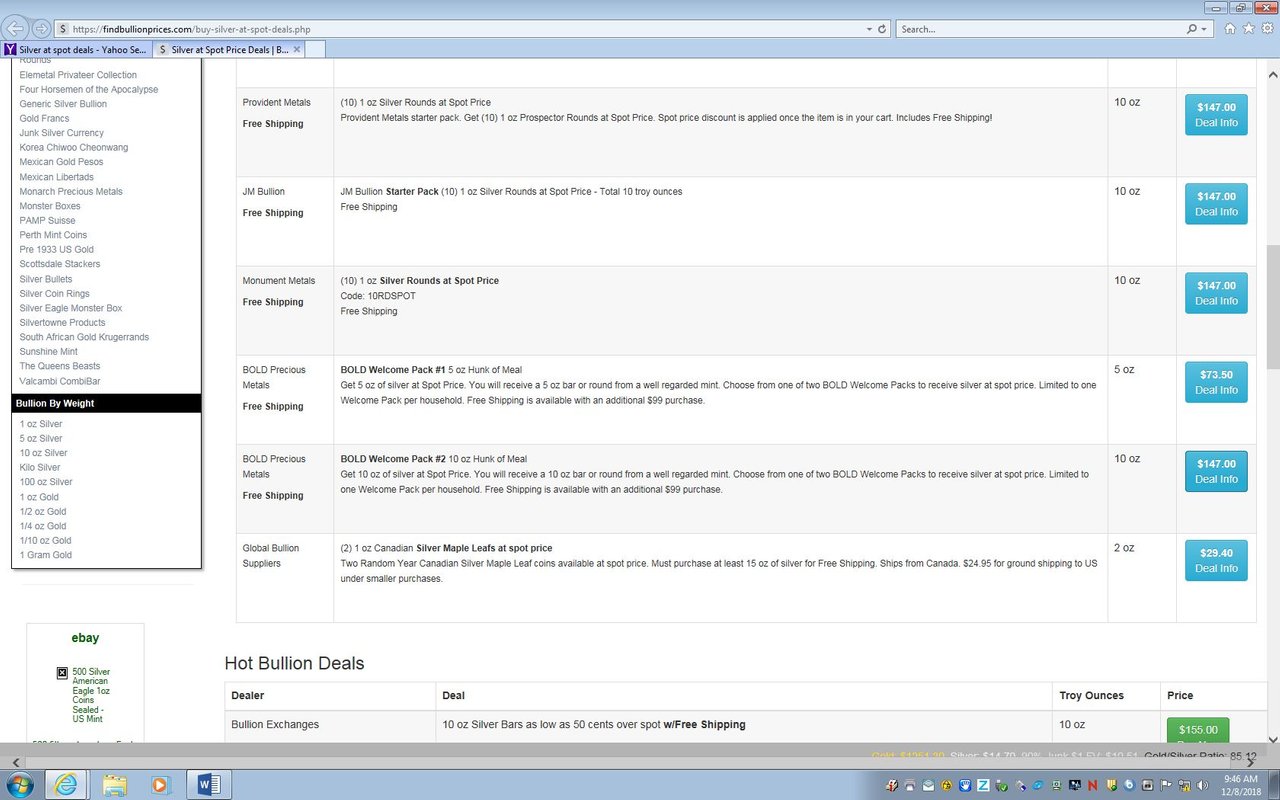Viewport: 1280px width, 800px height.
Task: Open Junk Silver Currency link
Action: [x=62, y=133]
